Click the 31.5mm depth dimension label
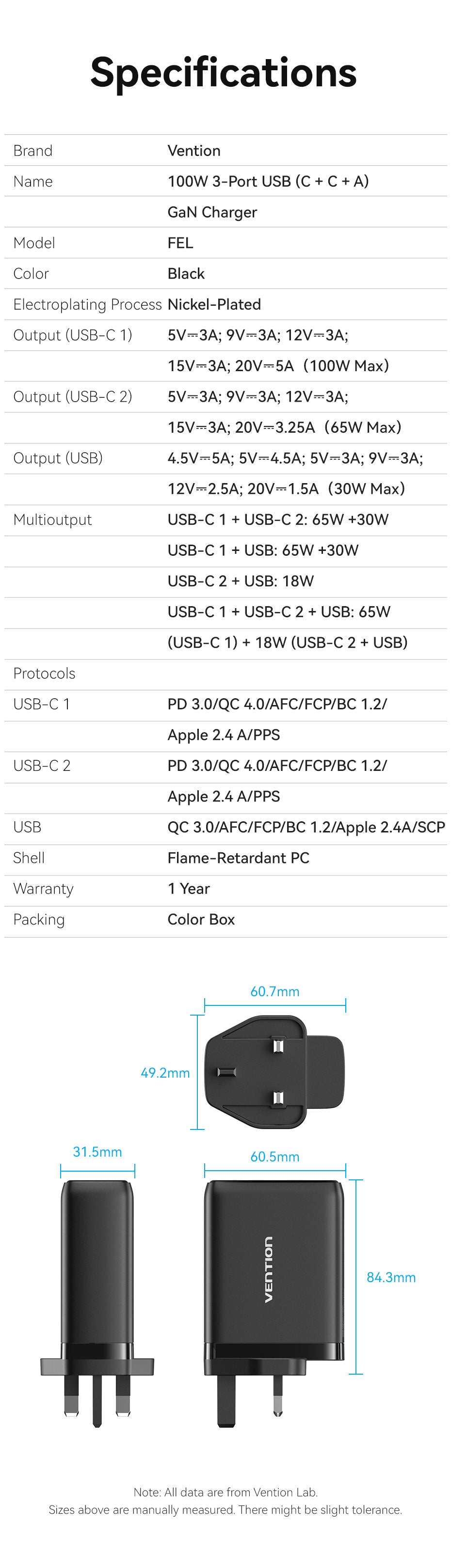Image resolution: width=451 pixels, height=1568 pixels. pyautogui.click(x=97, y=1152)
